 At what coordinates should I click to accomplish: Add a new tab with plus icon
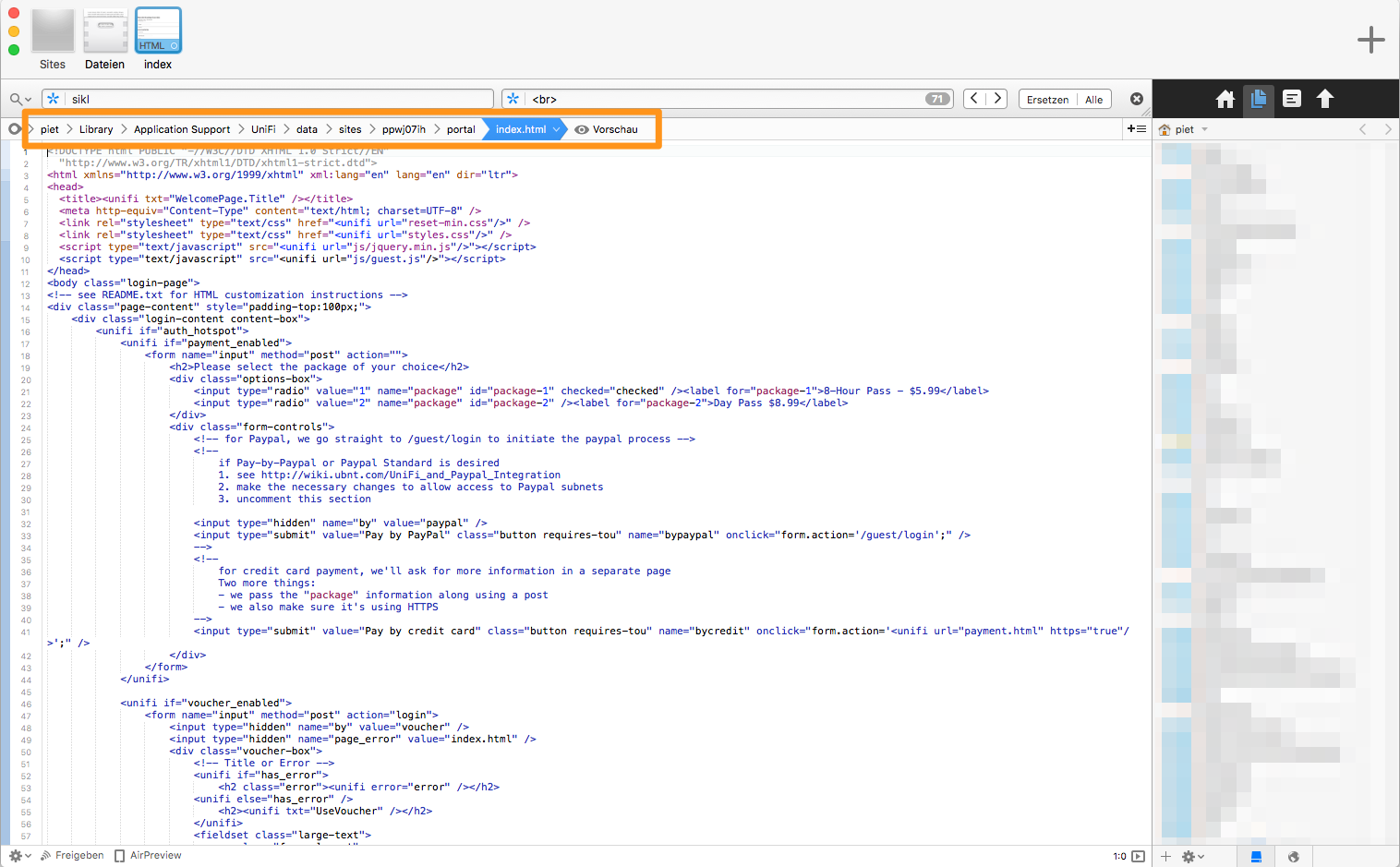click(x=1370, y=40)
